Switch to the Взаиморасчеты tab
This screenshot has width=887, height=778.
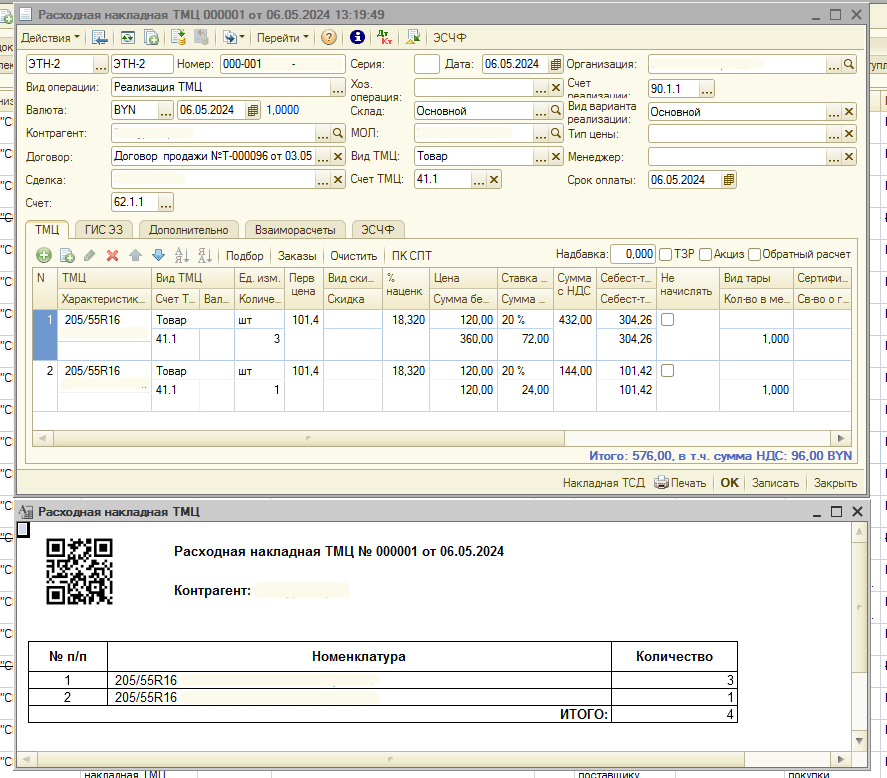(x=294, y=230)
